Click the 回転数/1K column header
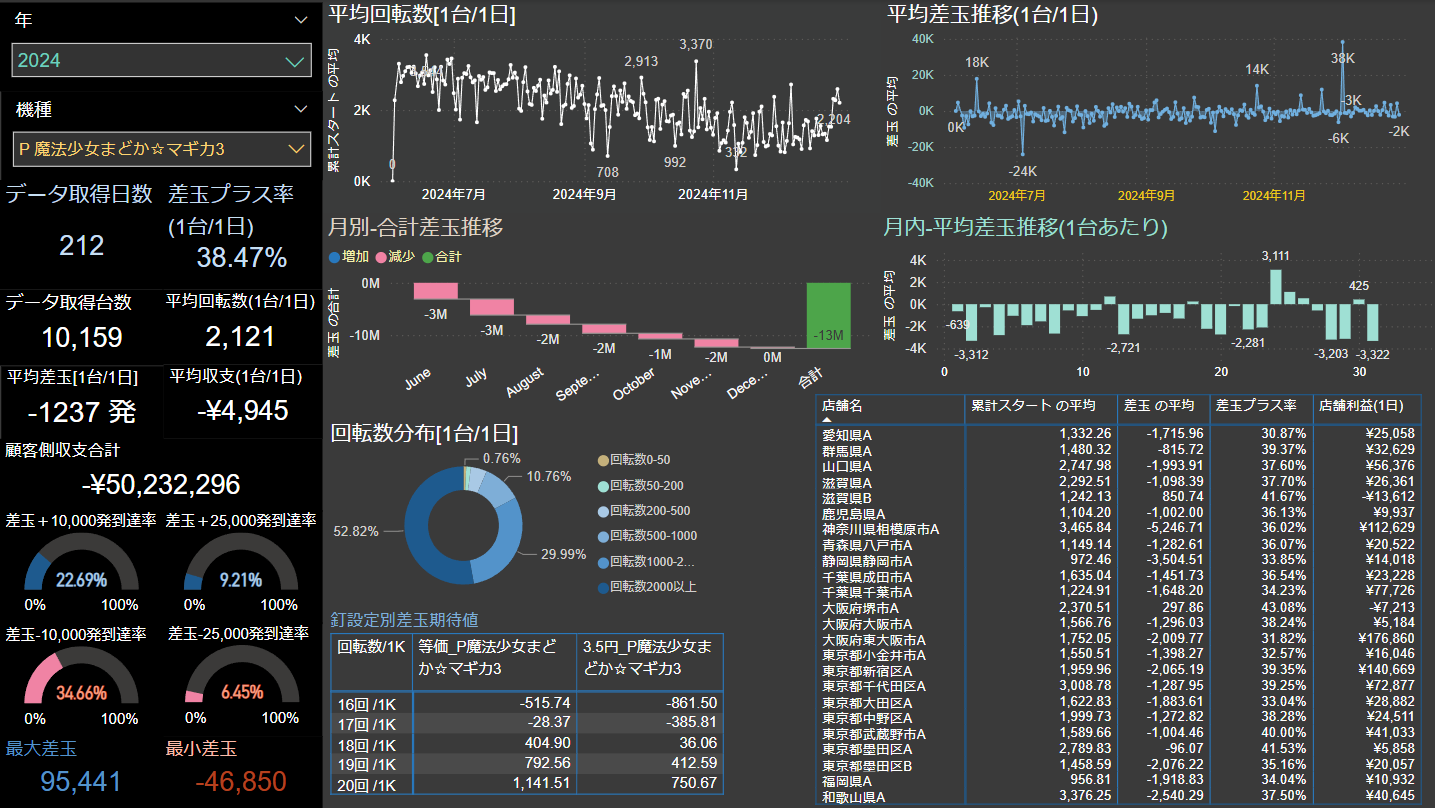1435x808 pixels. click(370, 647)
